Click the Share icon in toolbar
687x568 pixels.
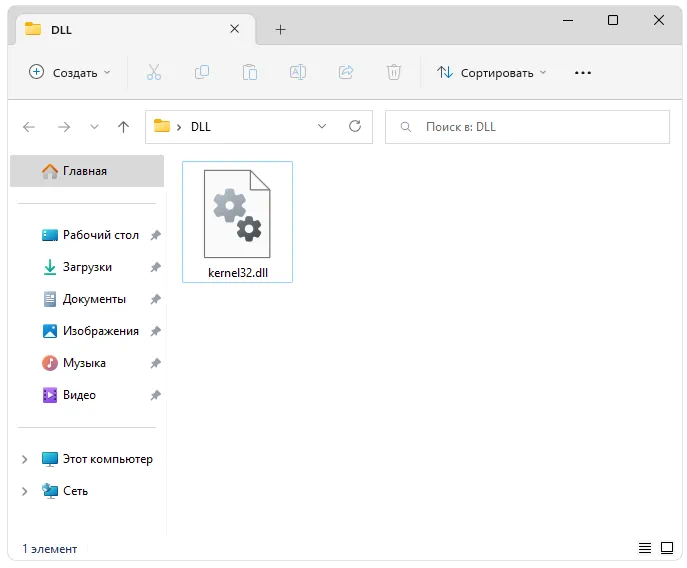pos(346,72)
